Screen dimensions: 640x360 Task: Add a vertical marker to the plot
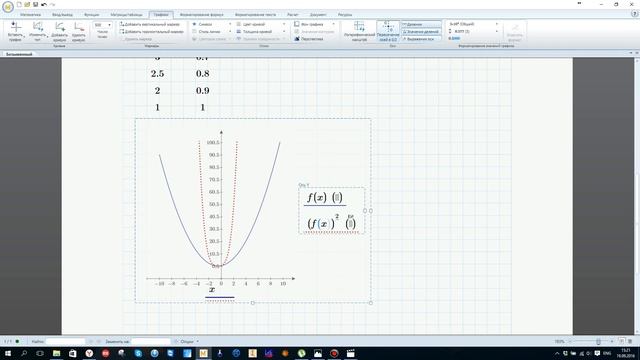pos(151,24)
